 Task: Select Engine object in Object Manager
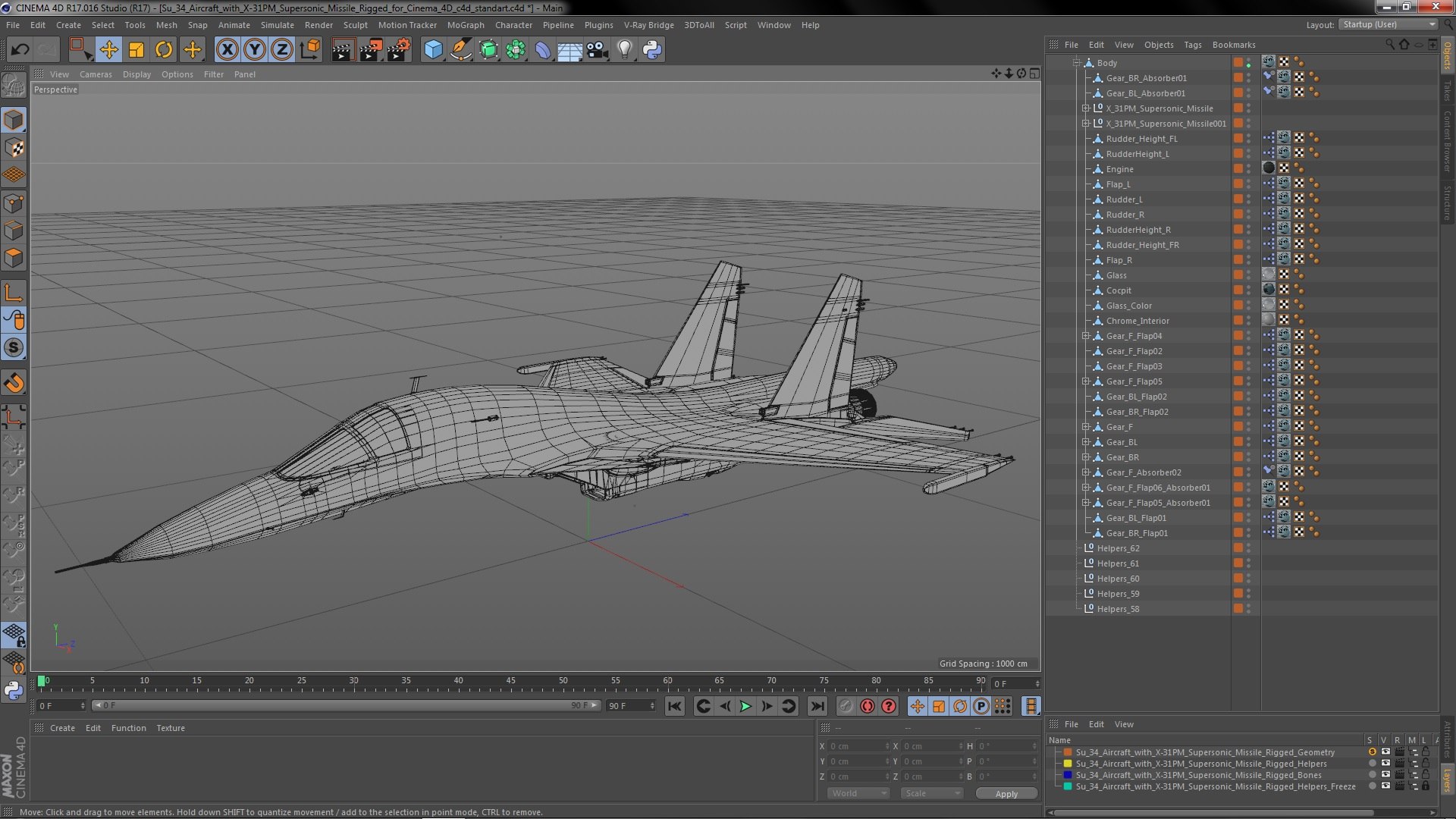click(x=1119, y=169)
